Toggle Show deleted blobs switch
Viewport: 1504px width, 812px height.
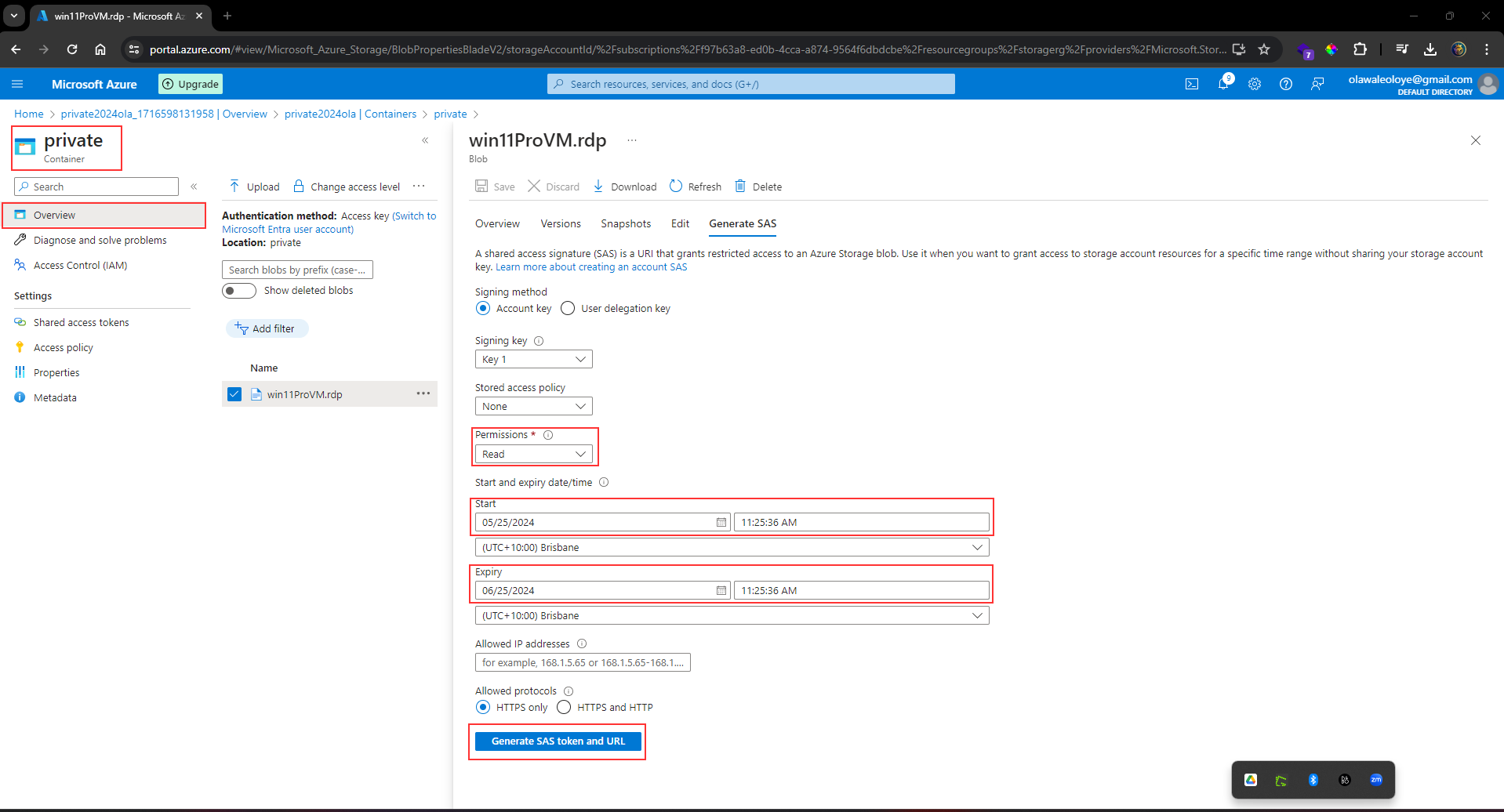[239, 291]
